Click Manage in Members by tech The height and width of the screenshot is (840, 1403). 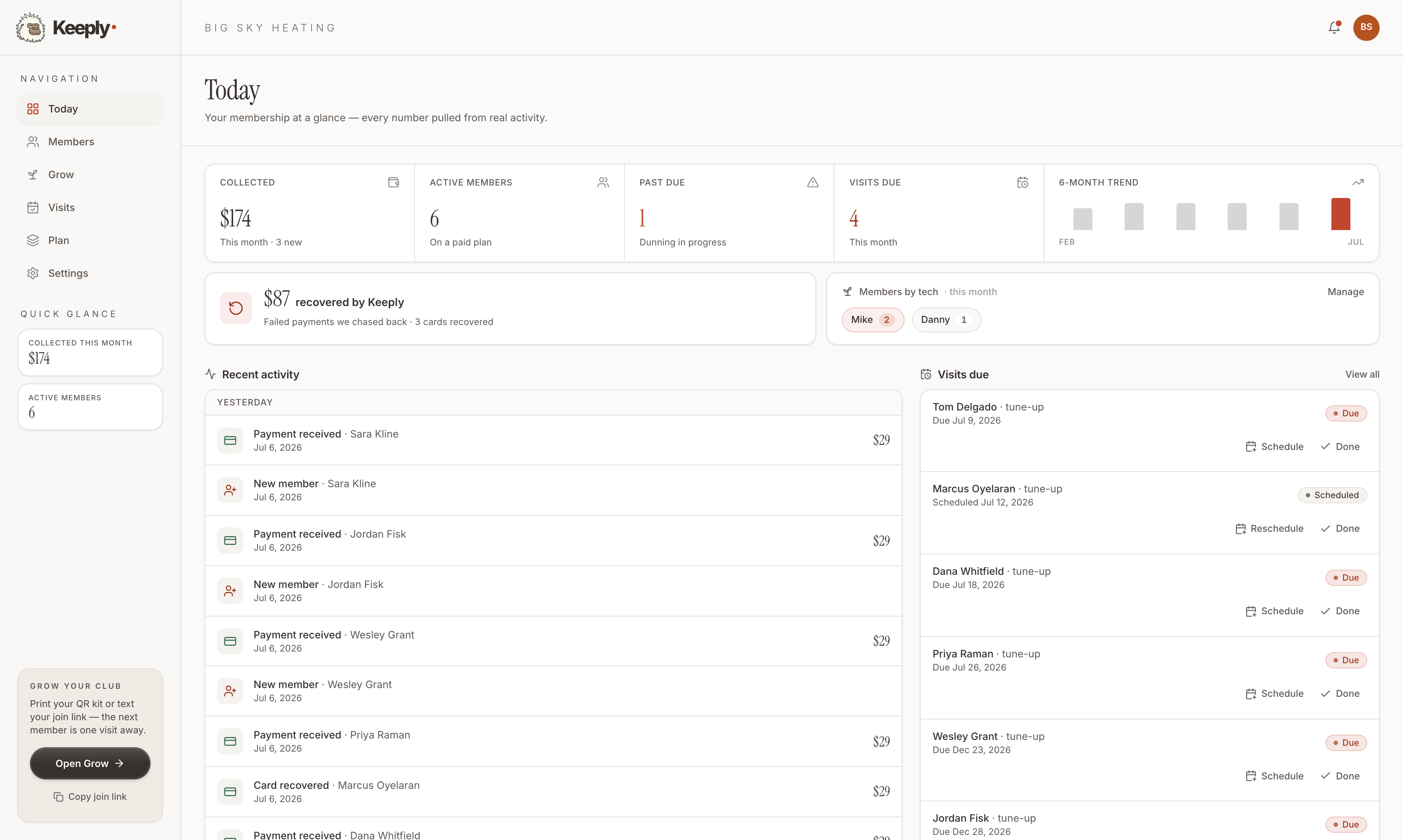pyautogui.click(x=1345, y=291)
